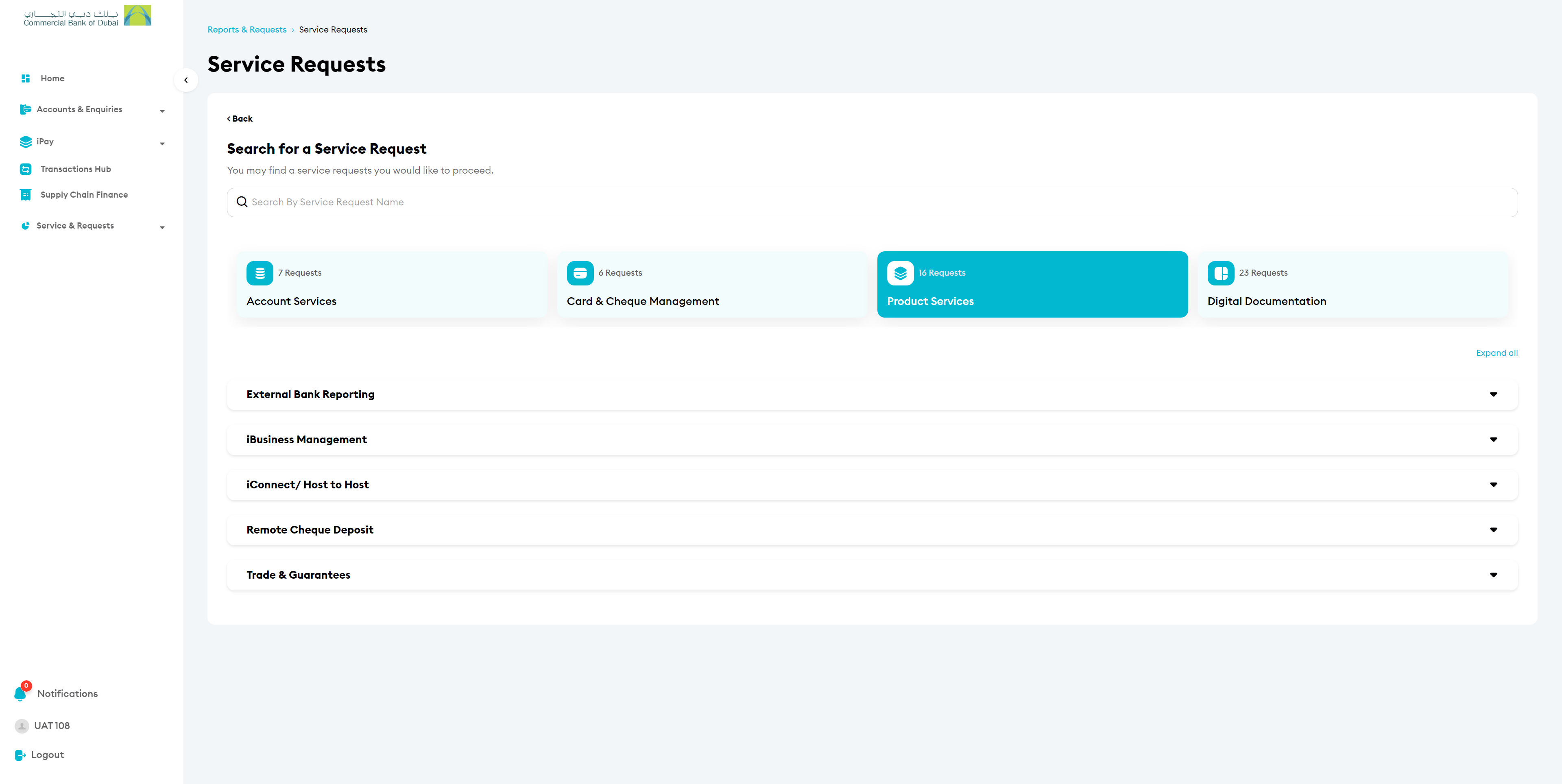The width and height of the screenshot is (1562, 784).
Task: Click the Transactions Hub icon
Action: pos(26,169)
